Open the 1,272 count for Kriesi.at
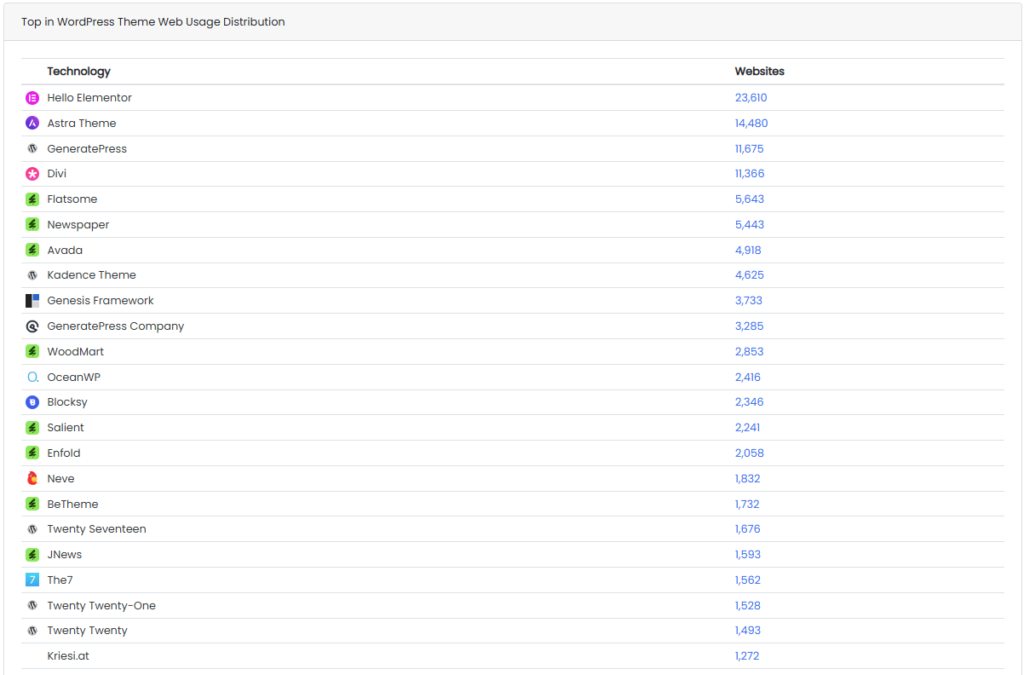The height and width of the screenshot is (675, 1024). click(x=747, y=656)
